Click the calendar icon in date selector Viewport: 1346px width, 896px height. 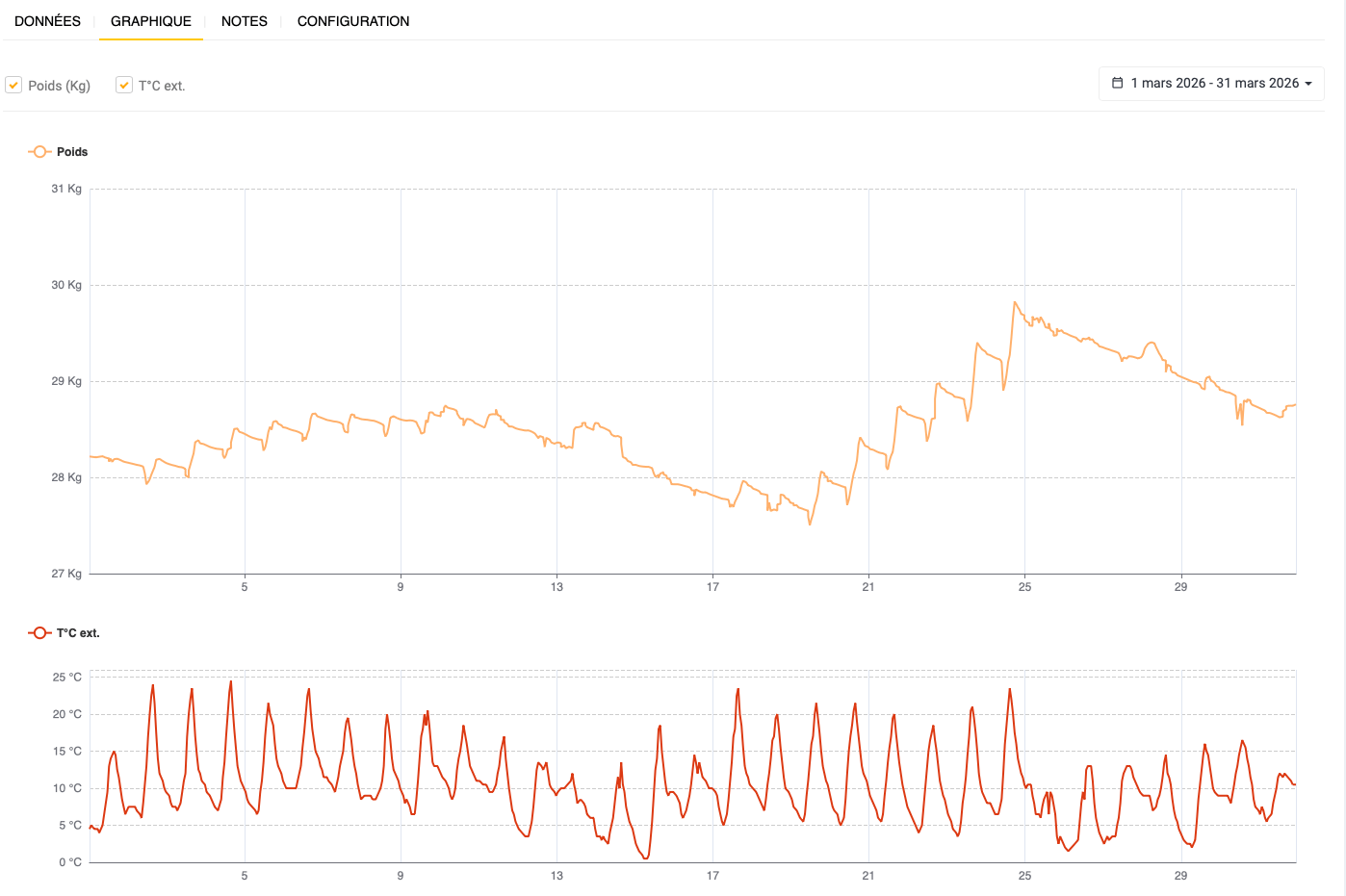1118,84
